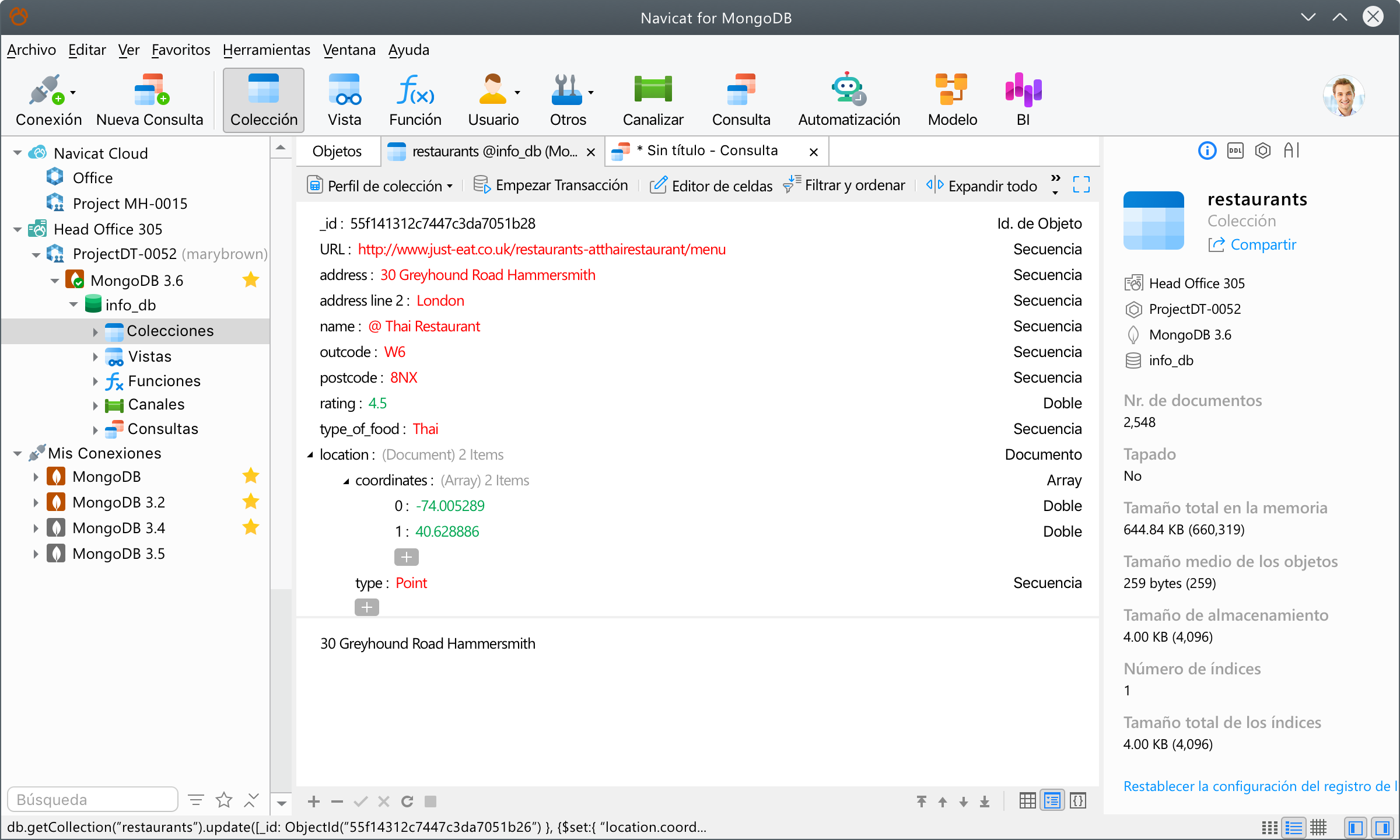
Task: Expand the Colecciones tree node
Action: [x=95, y=331]
